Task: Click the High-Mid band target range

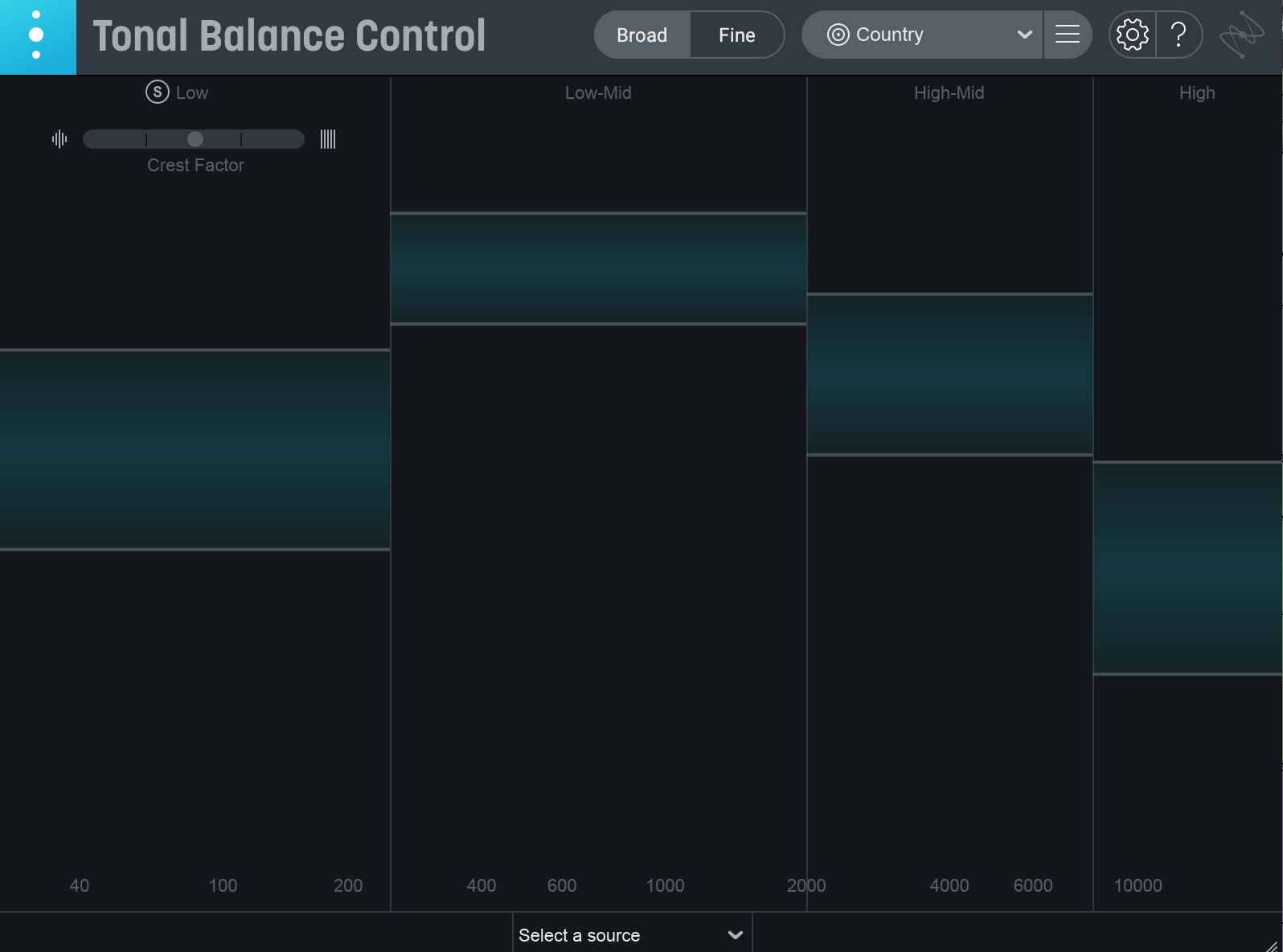Action: [949, 375]
